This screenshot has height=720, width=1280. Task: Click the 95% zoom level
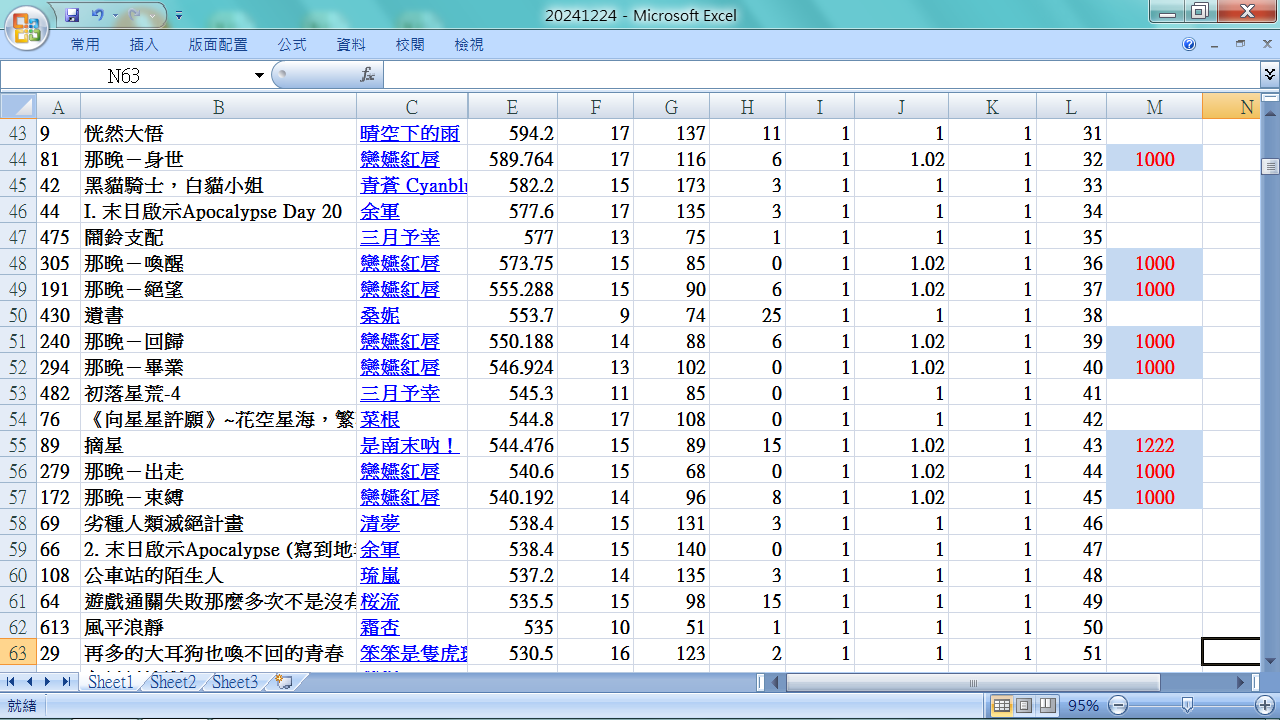(1084, 705)
